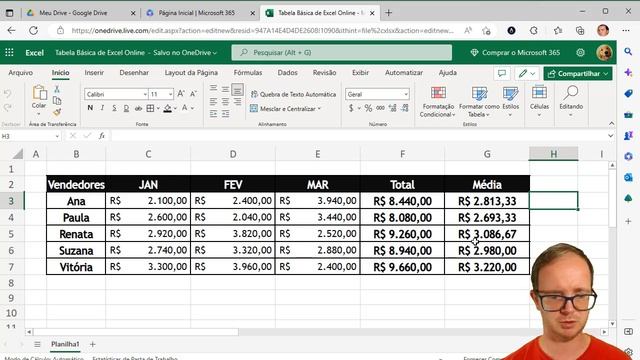Open Formatação Condicional menu
Screen dimensions: 640x360
pyautogui.click(x=438, y=102)
